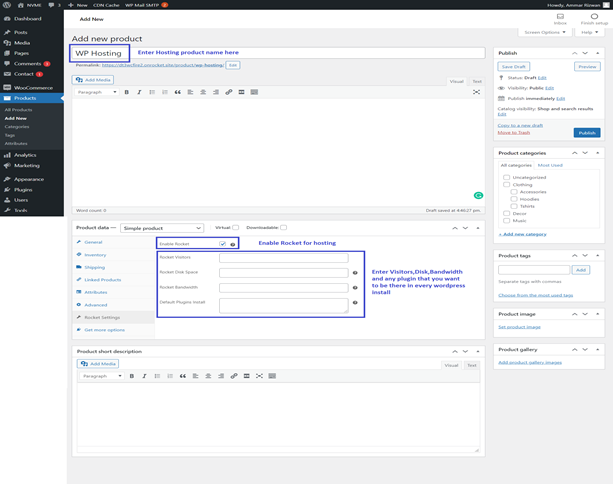The height and width of the screenshot is (484, 613).
Task: Toggle bold in main editor toolbar
Action: pos(126,92)
